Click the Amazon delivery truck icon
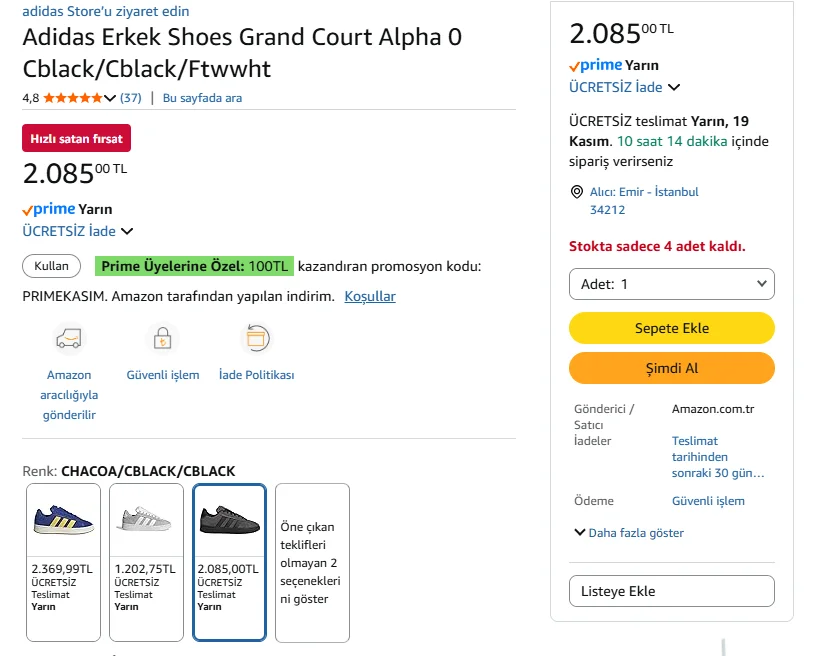Screen dimensions: 822x656 pyautogui.click(x=68, y=339)
